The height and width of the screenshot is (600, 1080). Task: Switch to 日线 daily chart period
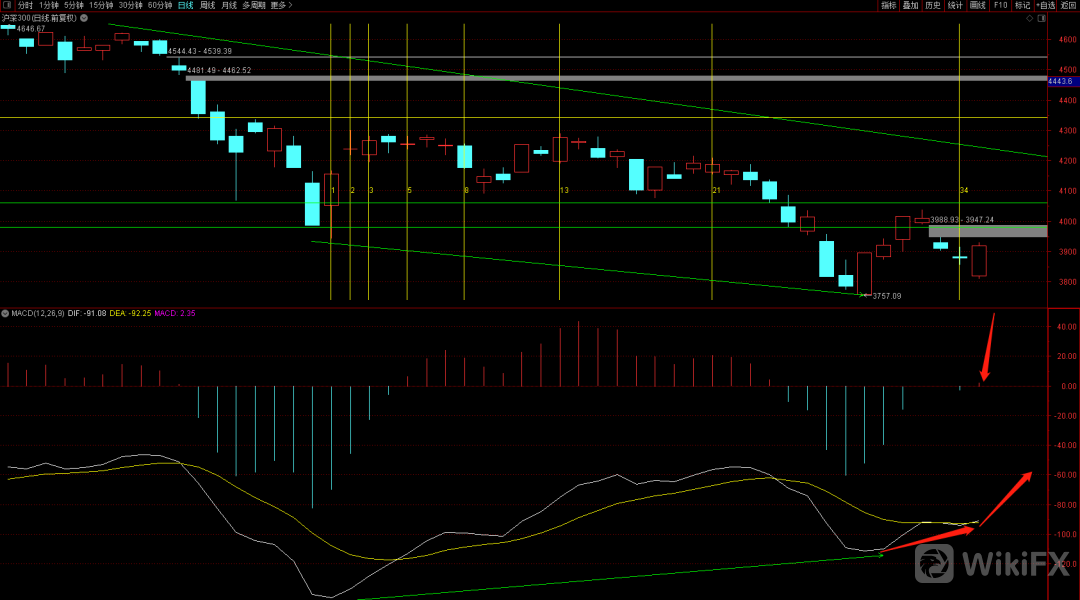pyautogui.click(x=185, y=5)
